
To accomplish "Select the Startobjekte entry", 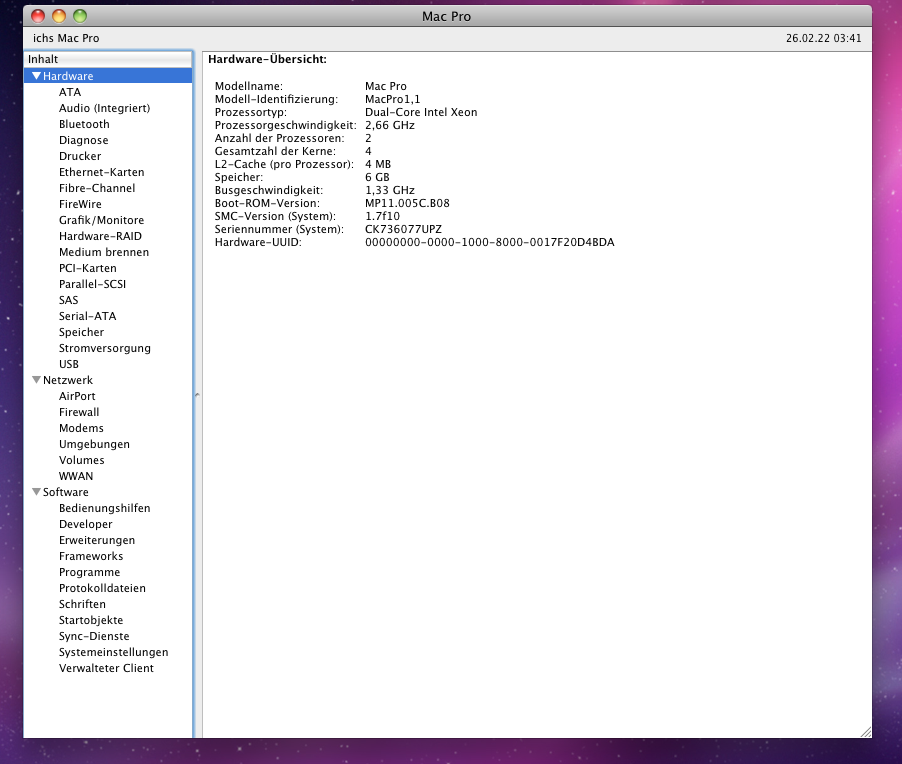I will pyautogui.click(x=91, y=621).
